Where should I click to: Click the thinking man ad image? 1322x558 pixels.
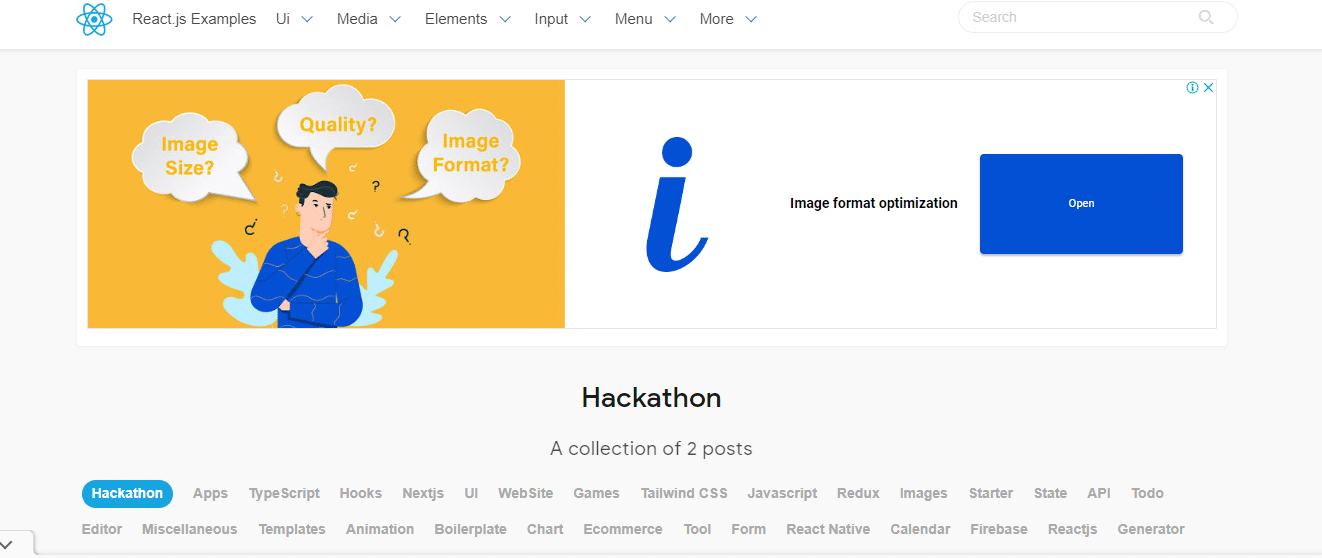326,204
